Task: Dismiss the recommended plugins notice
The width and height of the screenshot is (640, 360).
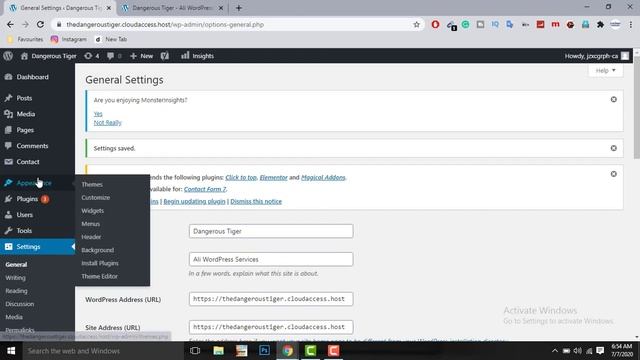Action: coord(613,174)
